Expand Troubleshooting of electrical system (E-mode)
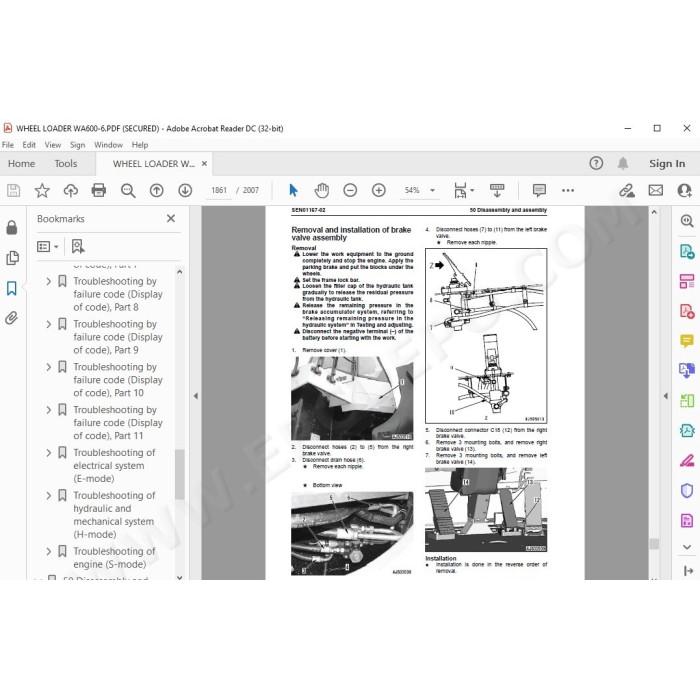Viewport: 700px width, 700px height. point(49,453)
